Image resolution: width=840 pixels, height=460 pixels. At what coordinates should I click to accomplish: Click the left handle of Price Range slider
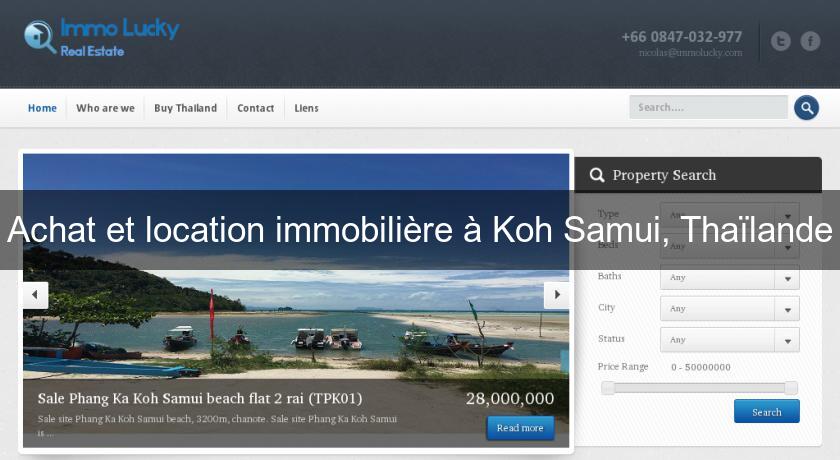[x=608, y=388]
